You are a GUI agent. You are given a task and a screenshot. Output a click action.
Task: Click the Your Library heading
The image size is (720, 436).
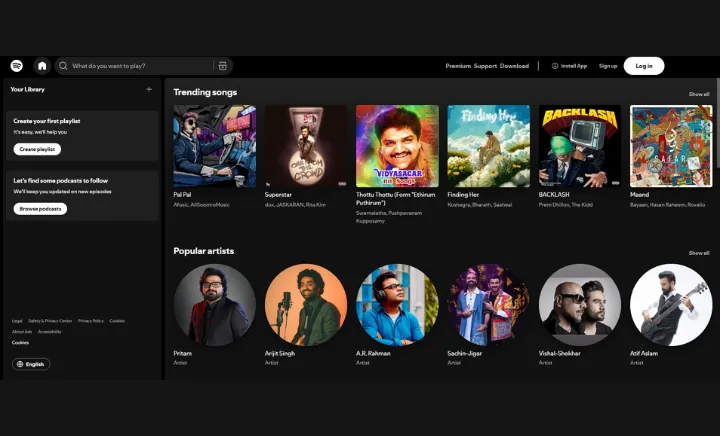[x=28, y=89]
